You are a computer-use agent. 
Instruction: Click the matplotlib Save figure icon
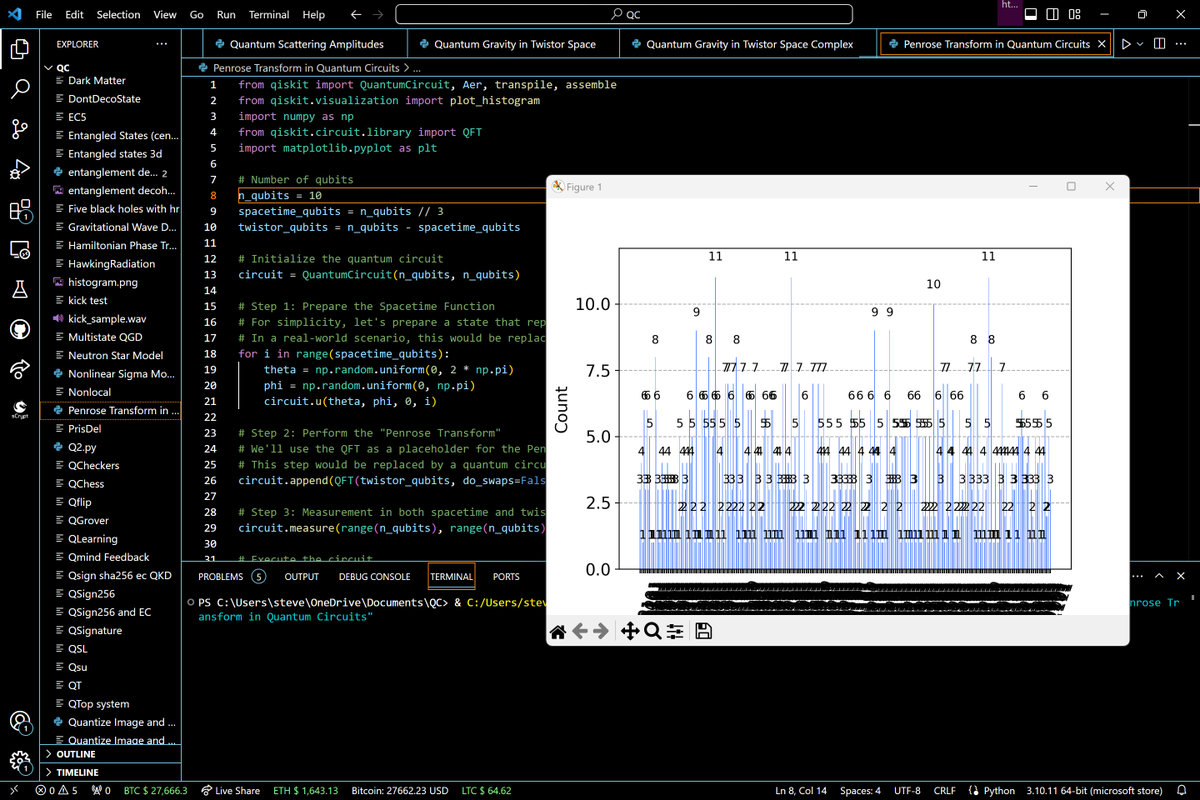click(x=703, y=631)
